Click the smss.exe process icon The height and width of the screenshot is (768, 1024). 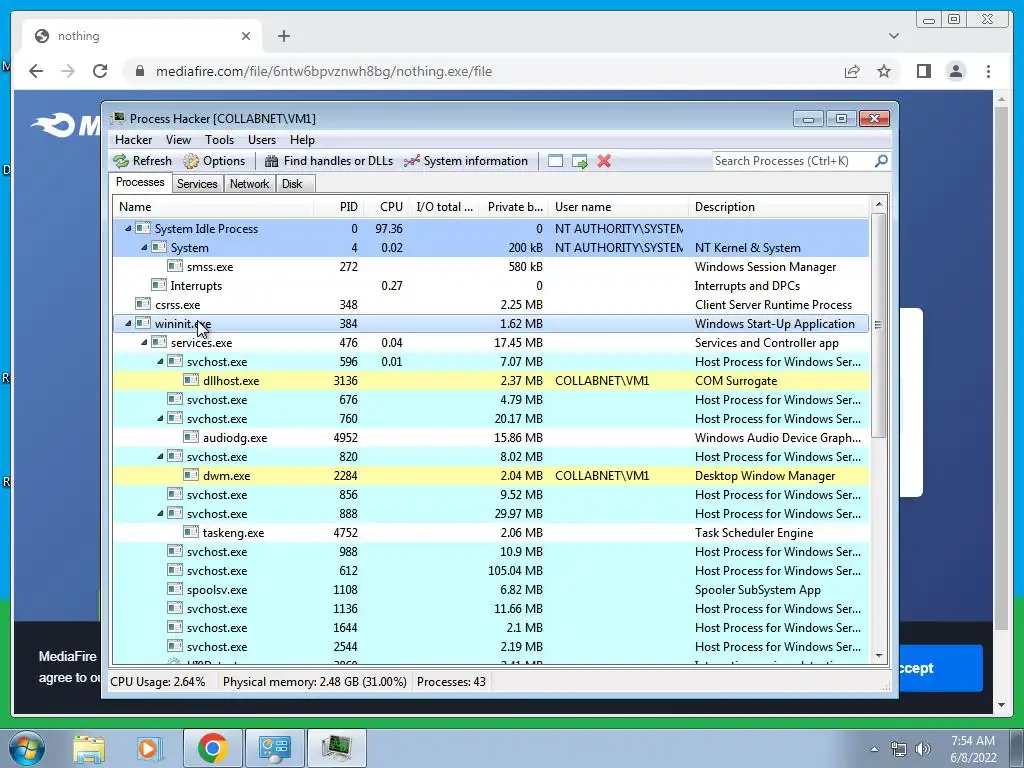pos(174,266)
